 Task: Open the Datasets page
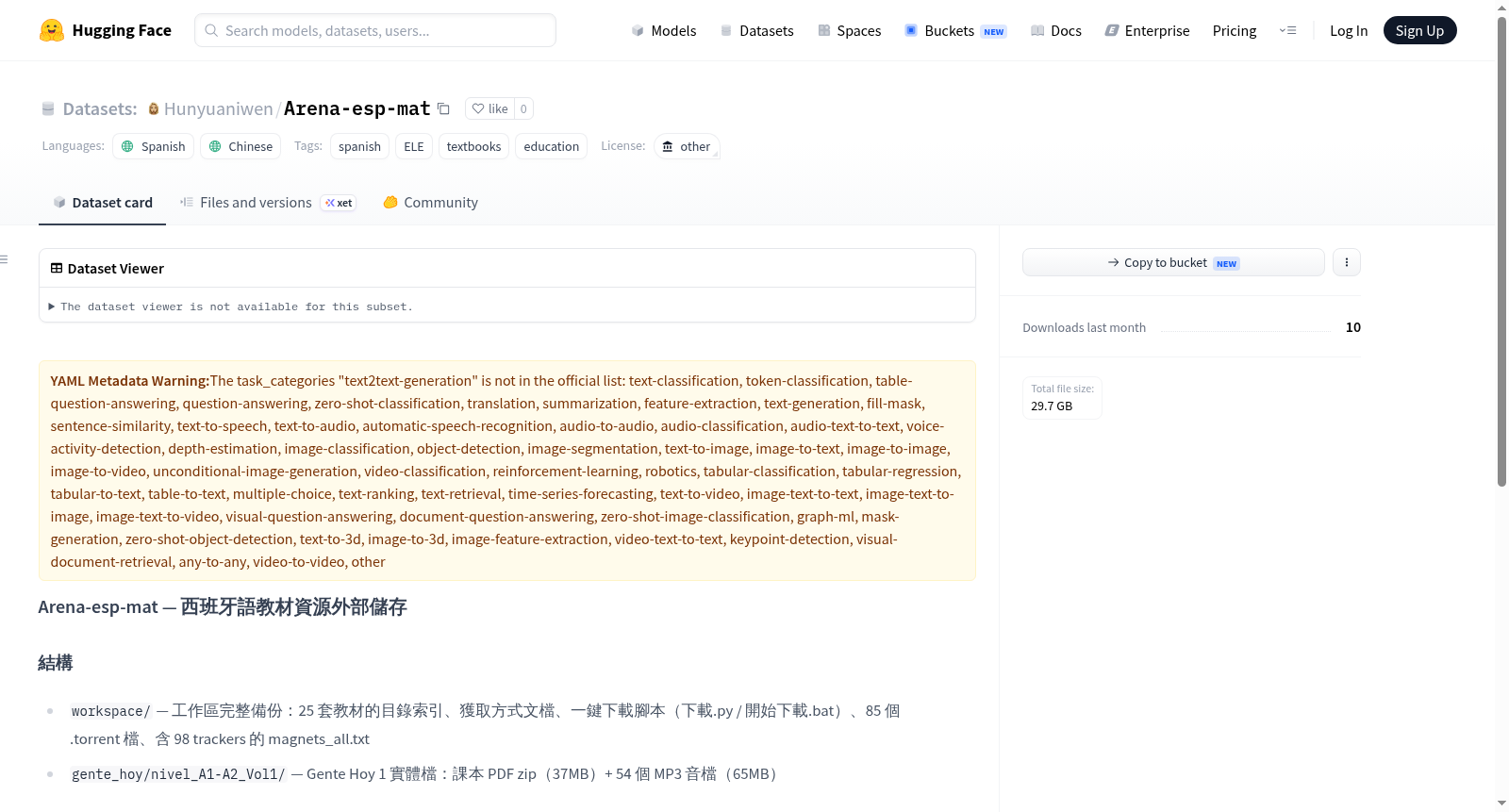coord(757,30)
